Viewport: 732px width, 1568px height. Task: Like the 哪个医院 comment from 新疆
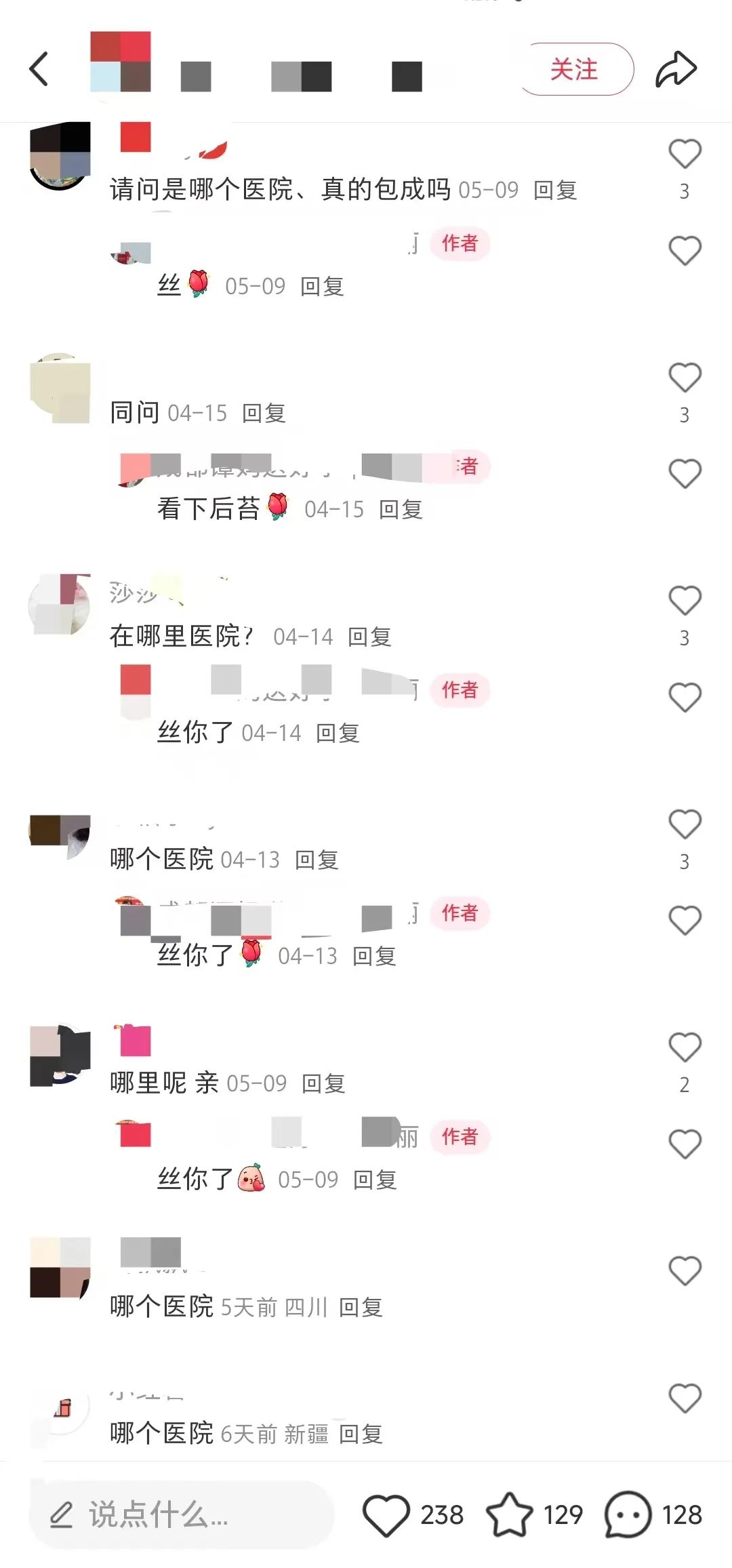[x=685, y=1399]
